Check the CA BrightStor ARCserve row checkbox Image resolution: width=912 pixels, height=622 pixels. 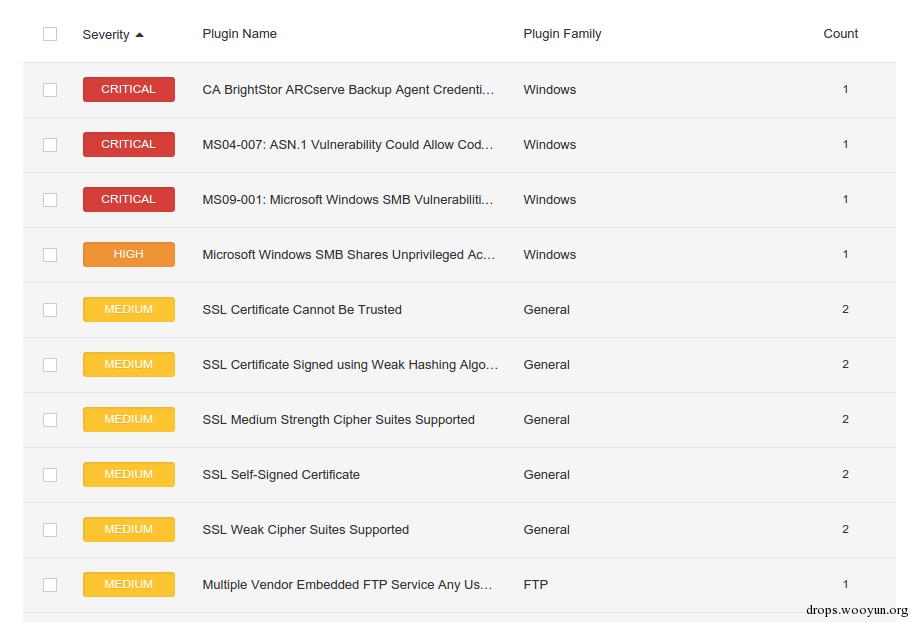tap(50, 90)
